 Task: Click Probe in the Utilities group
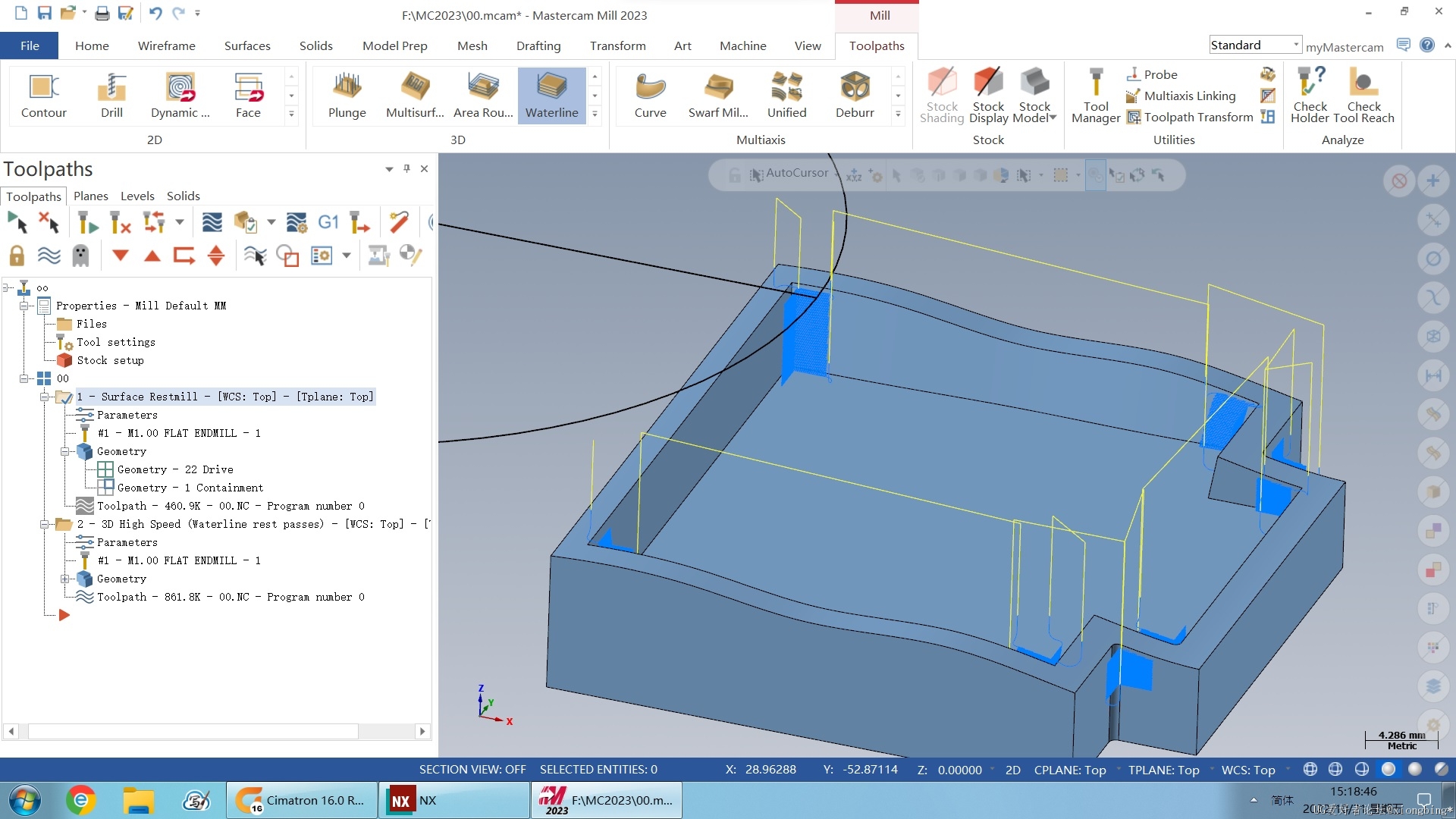(1151, 74)
